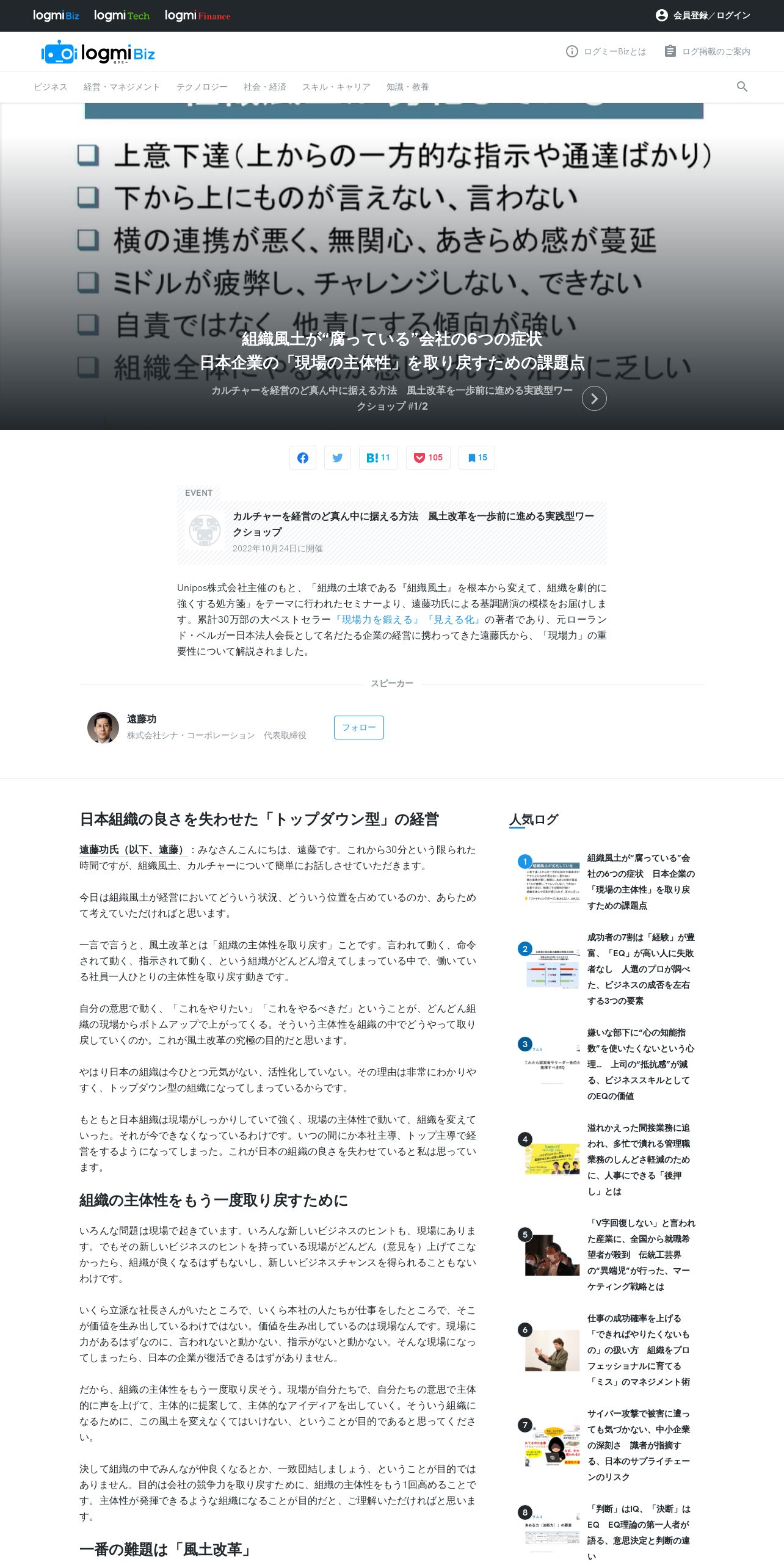Select the 社会・経済 category
Image resolution: width=784 pixels, height=1568 pixels.
264,87
